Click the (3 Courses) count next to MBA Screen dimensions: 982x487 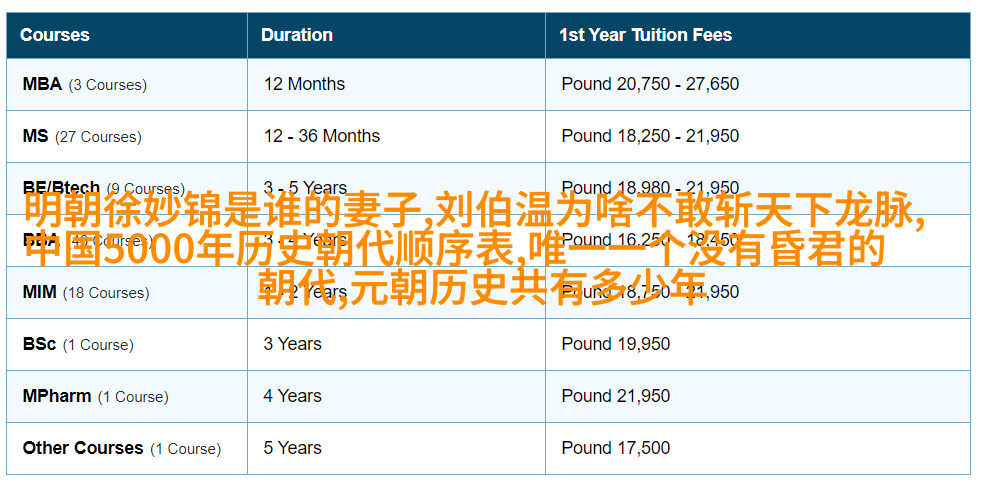pos(108,85)
